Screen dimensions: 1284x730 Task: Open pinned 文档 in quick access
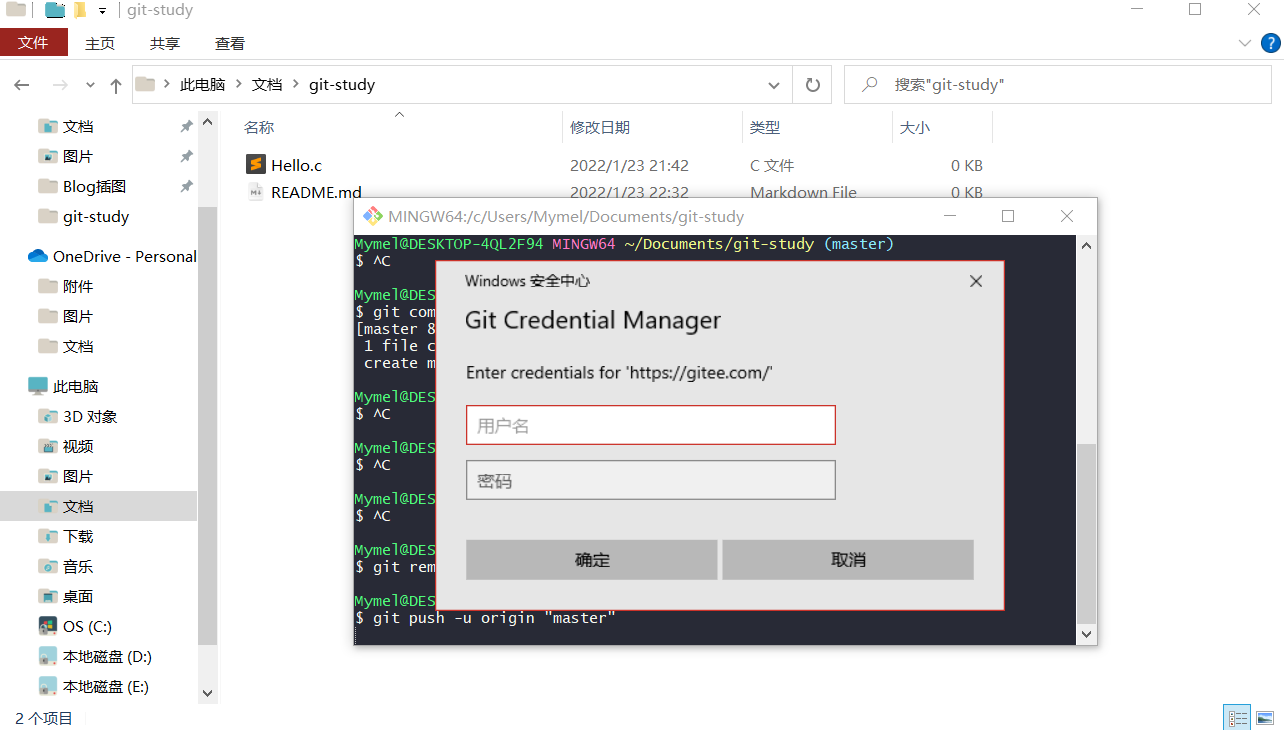pos(78,126)
